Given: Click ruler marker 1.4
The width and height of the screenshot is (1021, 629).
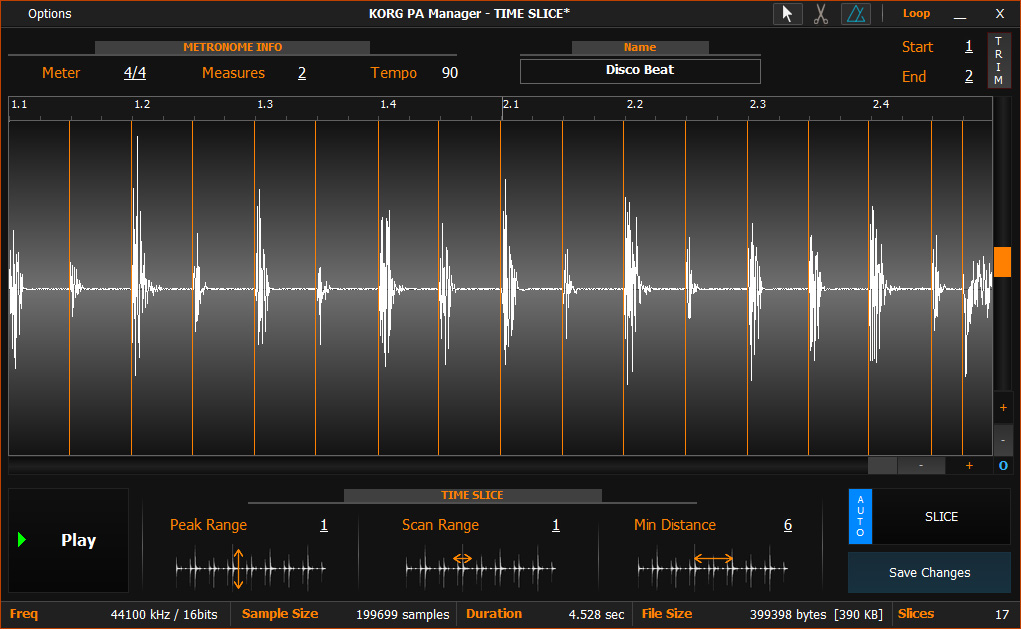Looking at the screenshot, I should pos(388,104).
